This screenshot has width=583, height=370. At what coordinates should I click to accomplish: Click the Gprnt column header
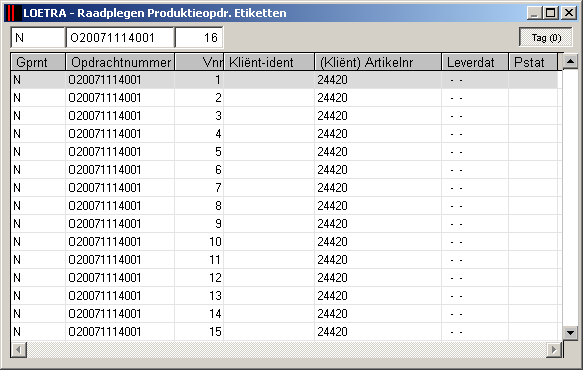38,62
